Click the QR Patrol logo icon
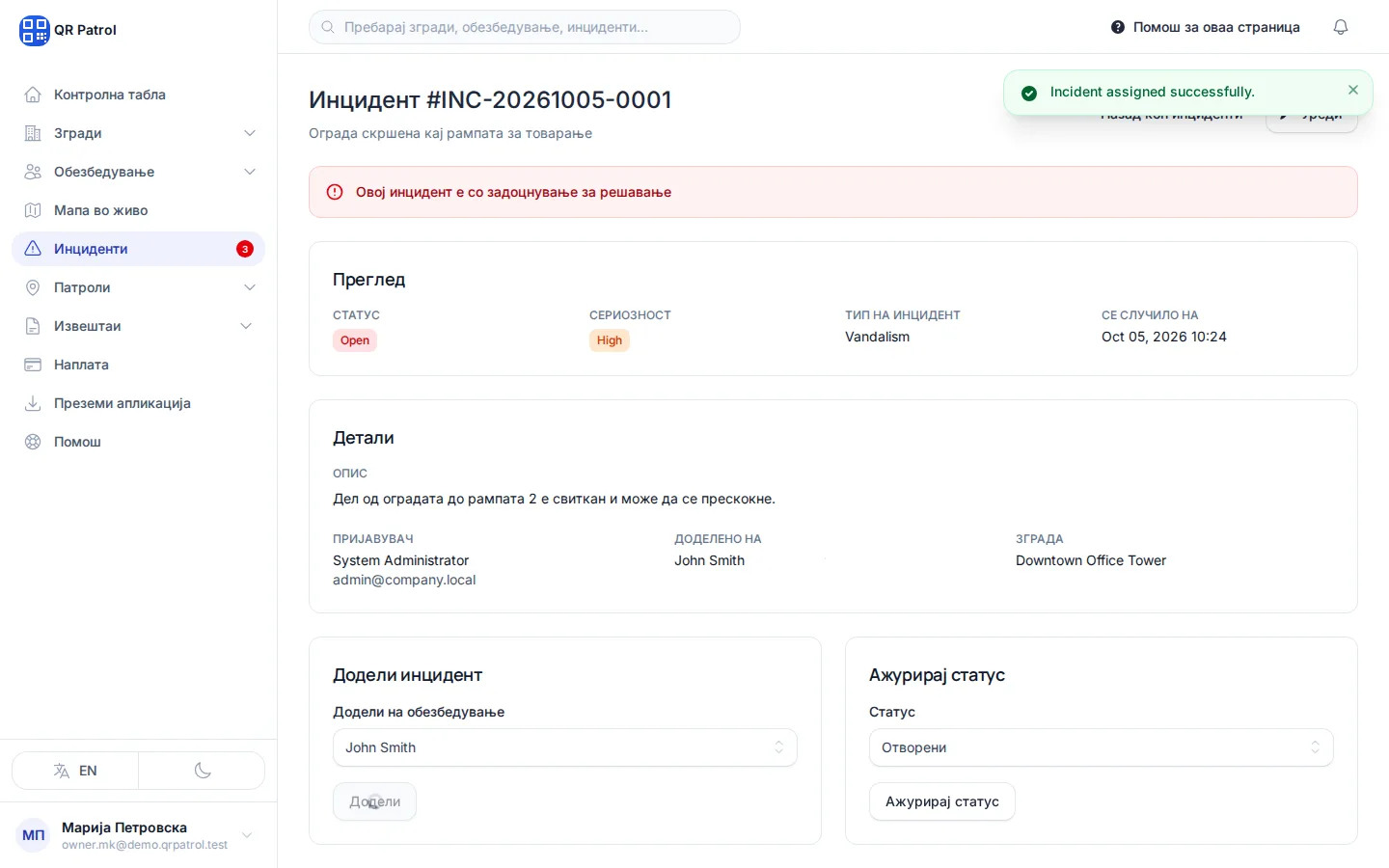Screen dimensions: 1389x868 click(x=34, y=30)
